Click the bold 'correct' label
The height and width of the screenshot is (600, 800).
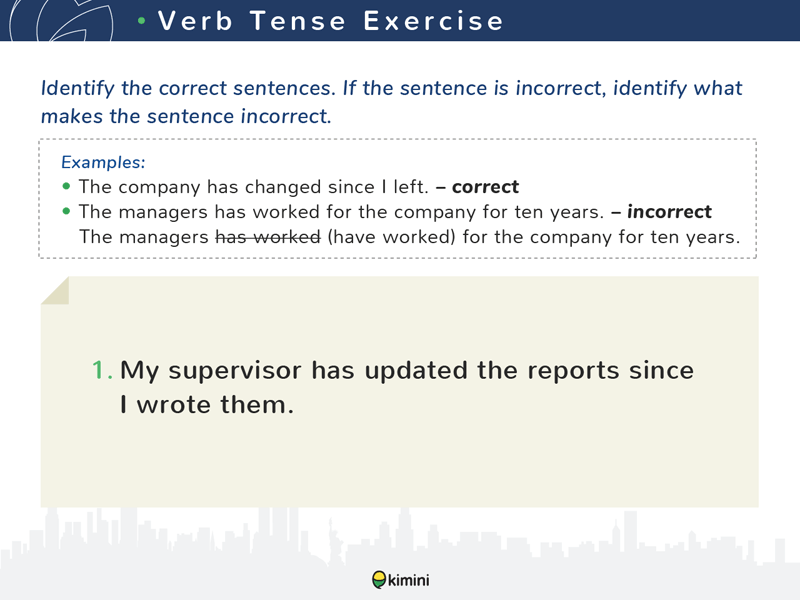tap(485, 187)
